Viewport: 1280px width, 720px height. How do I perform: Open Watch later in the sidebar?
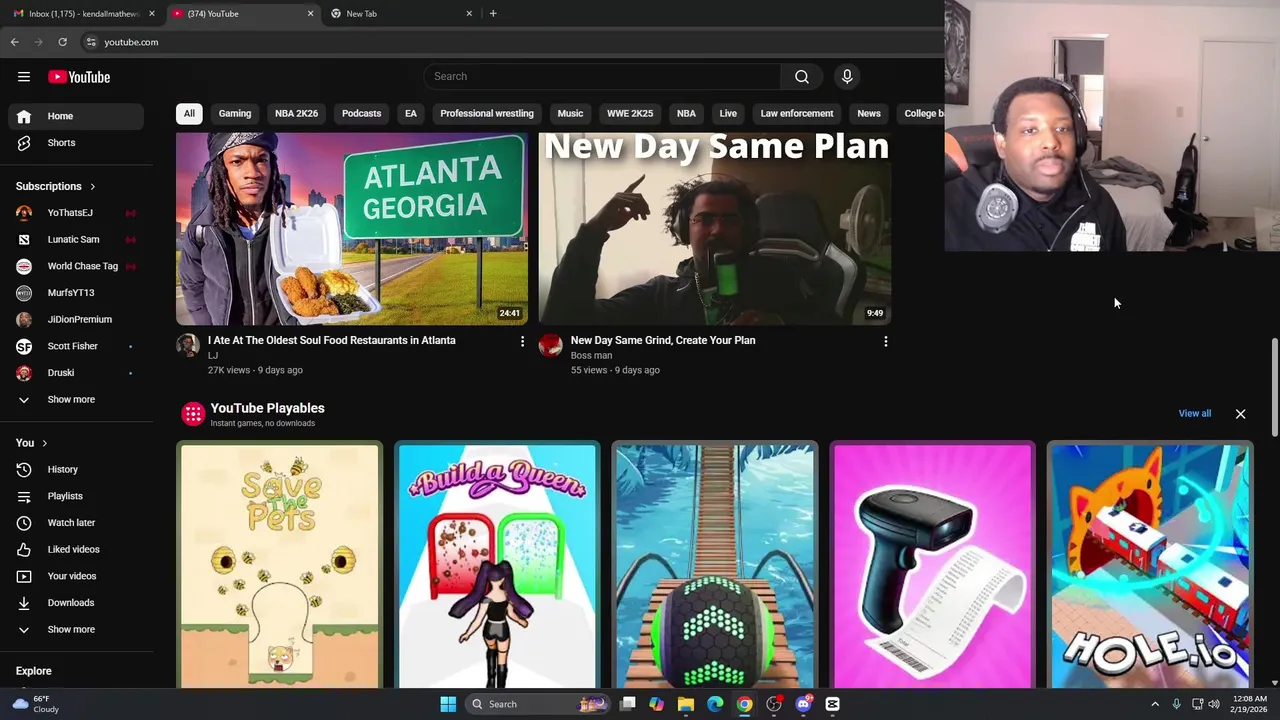pos(76,523)
